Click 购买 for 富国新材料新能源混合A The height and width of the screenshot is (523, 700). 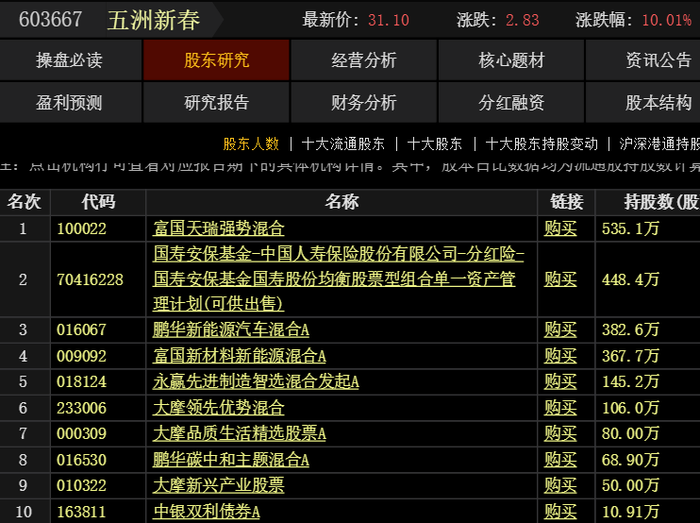coord(560,356)
